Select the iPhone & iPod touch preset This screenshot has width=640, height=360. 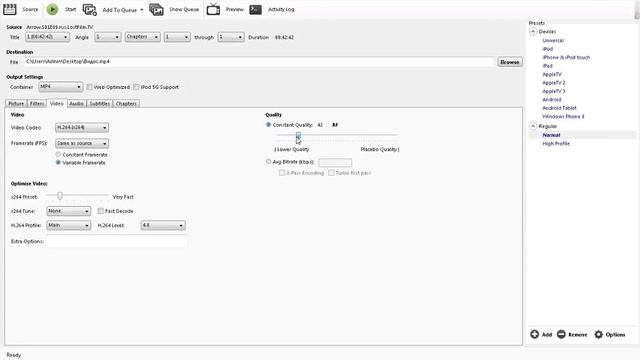click(x=566, y=57)
